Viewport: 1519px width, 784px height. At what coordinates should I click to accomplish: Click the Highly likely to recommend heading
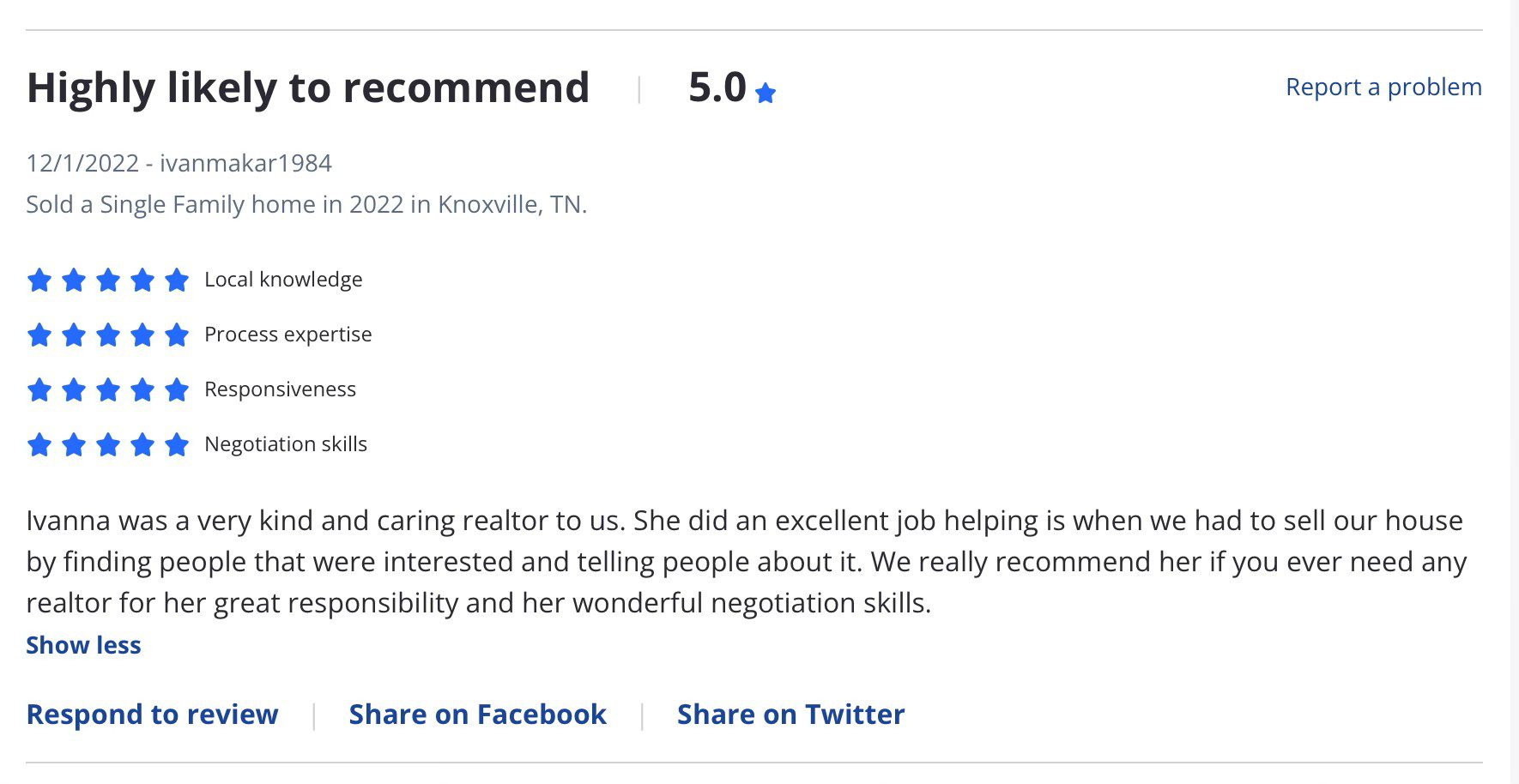point(308,88)
